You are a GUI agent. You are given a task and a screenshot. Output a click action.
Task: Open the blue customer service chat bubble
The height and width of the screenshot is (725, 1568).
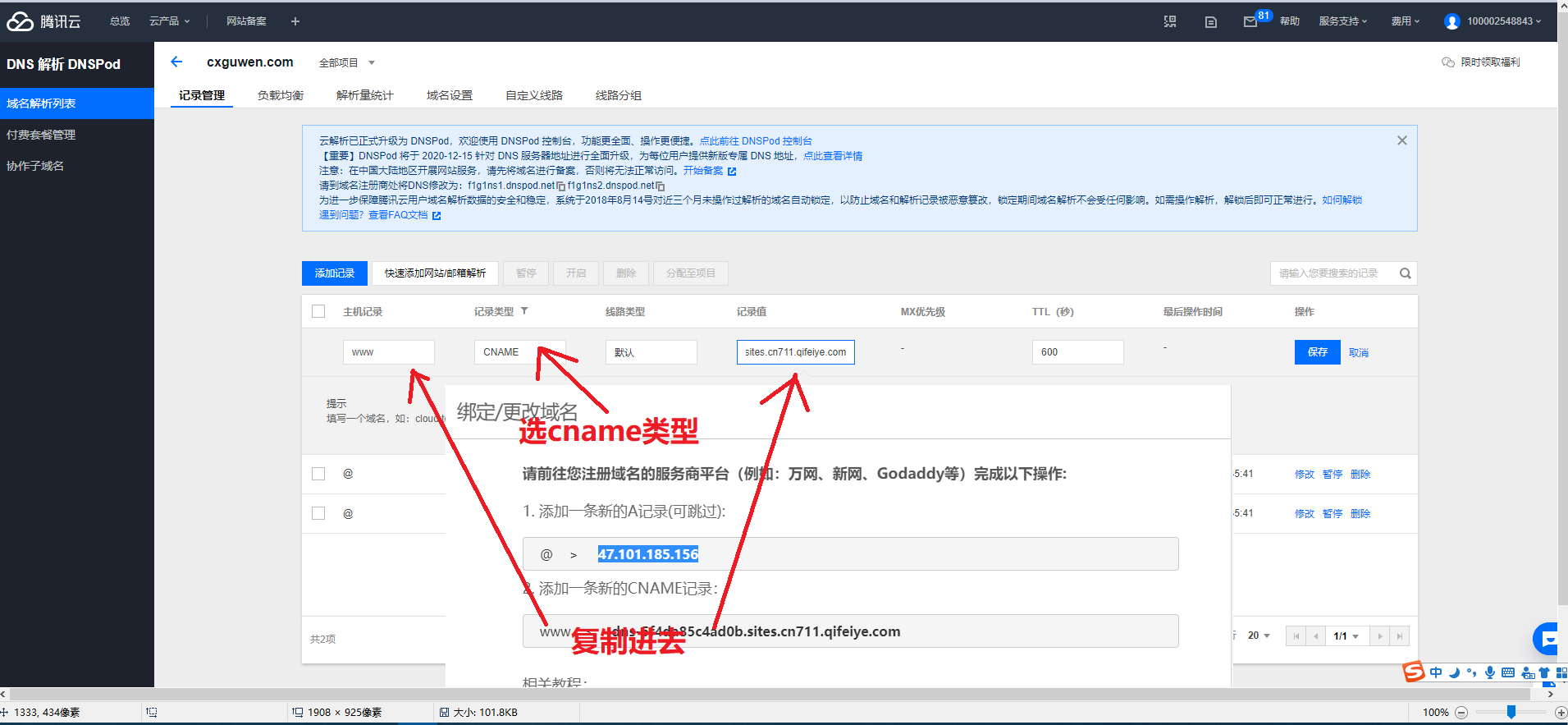pos(1546,639)
